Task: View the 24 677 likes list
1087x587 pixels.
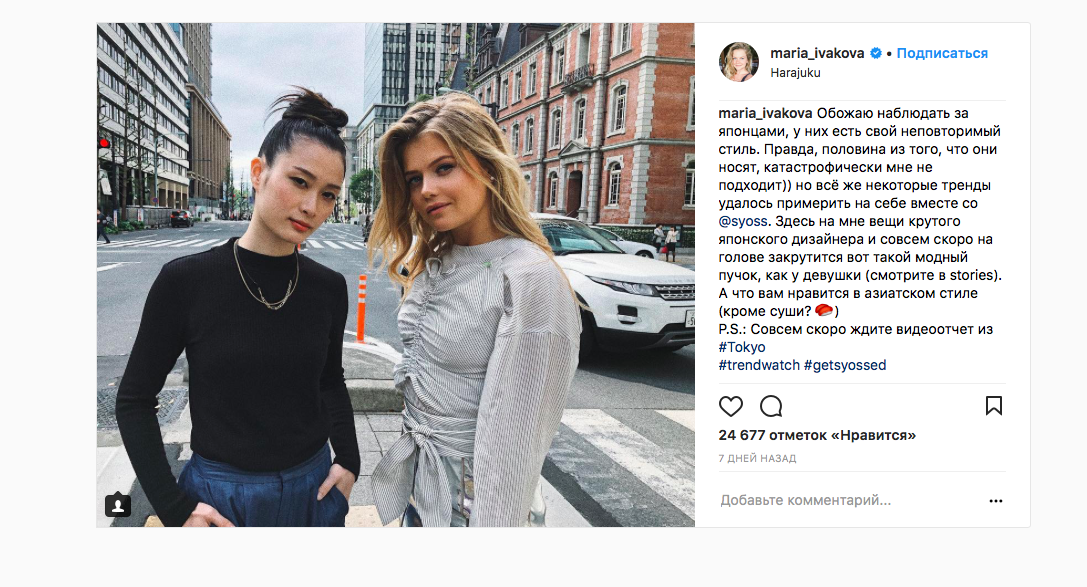Action: (x=817, y=435)
